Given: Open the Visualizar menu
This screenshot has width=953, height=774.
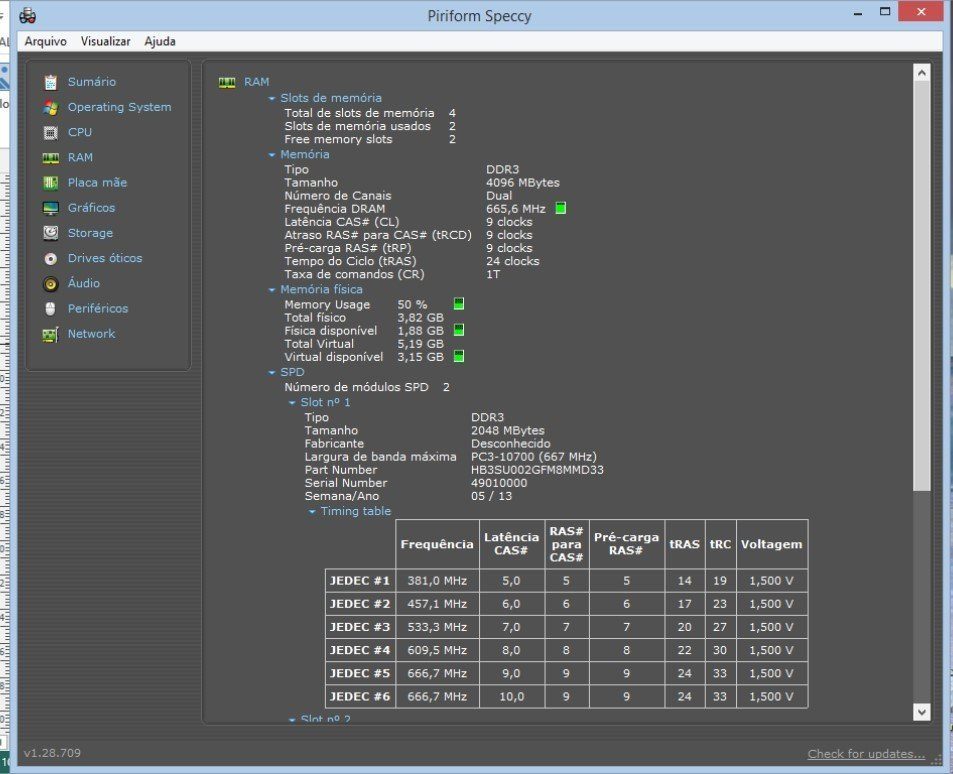Looking at the screenshot, I should pyautogui.click(x=105, y=41).
